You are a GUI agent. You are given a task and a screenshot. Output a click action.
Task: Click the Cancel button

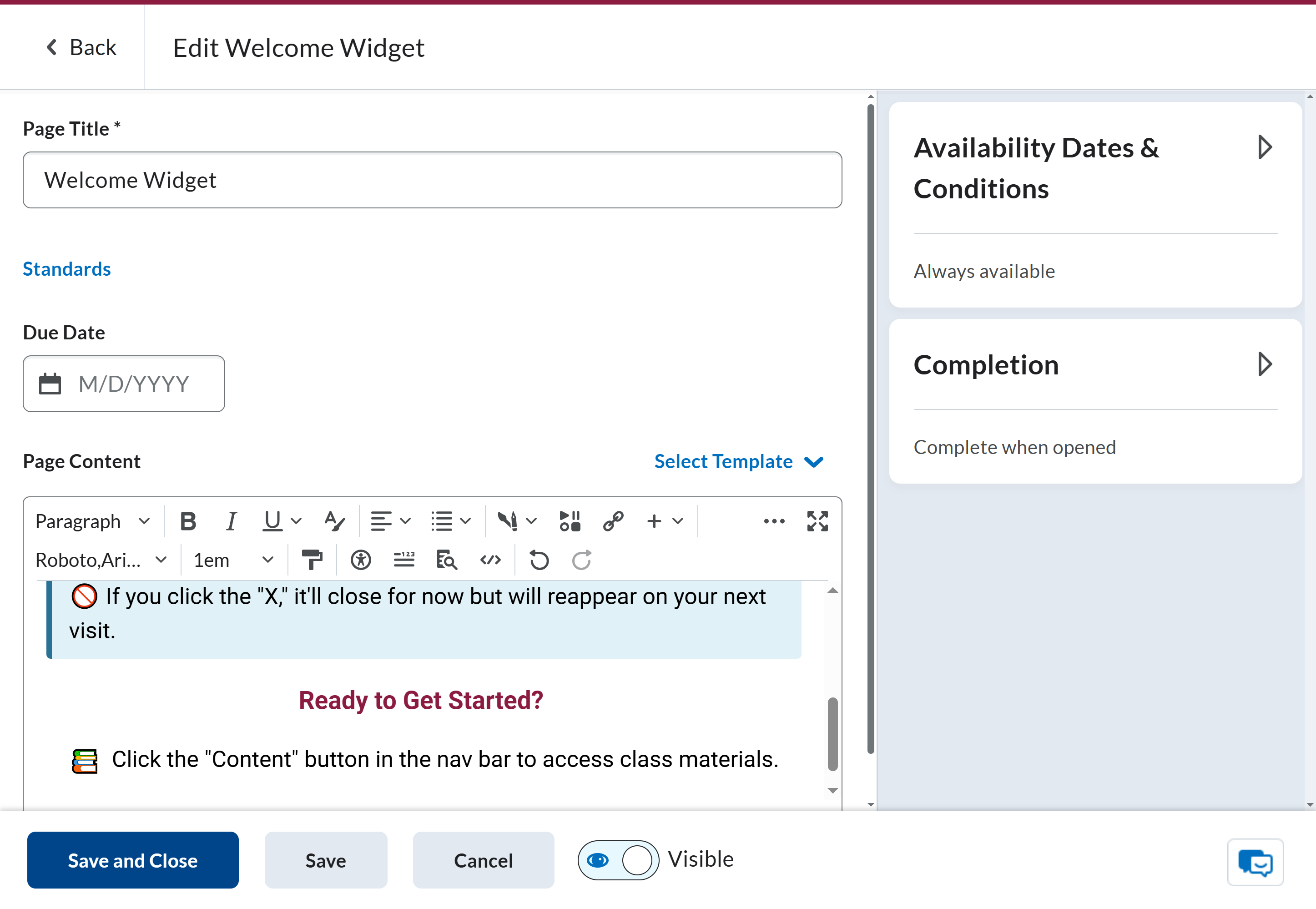point(484,860)
